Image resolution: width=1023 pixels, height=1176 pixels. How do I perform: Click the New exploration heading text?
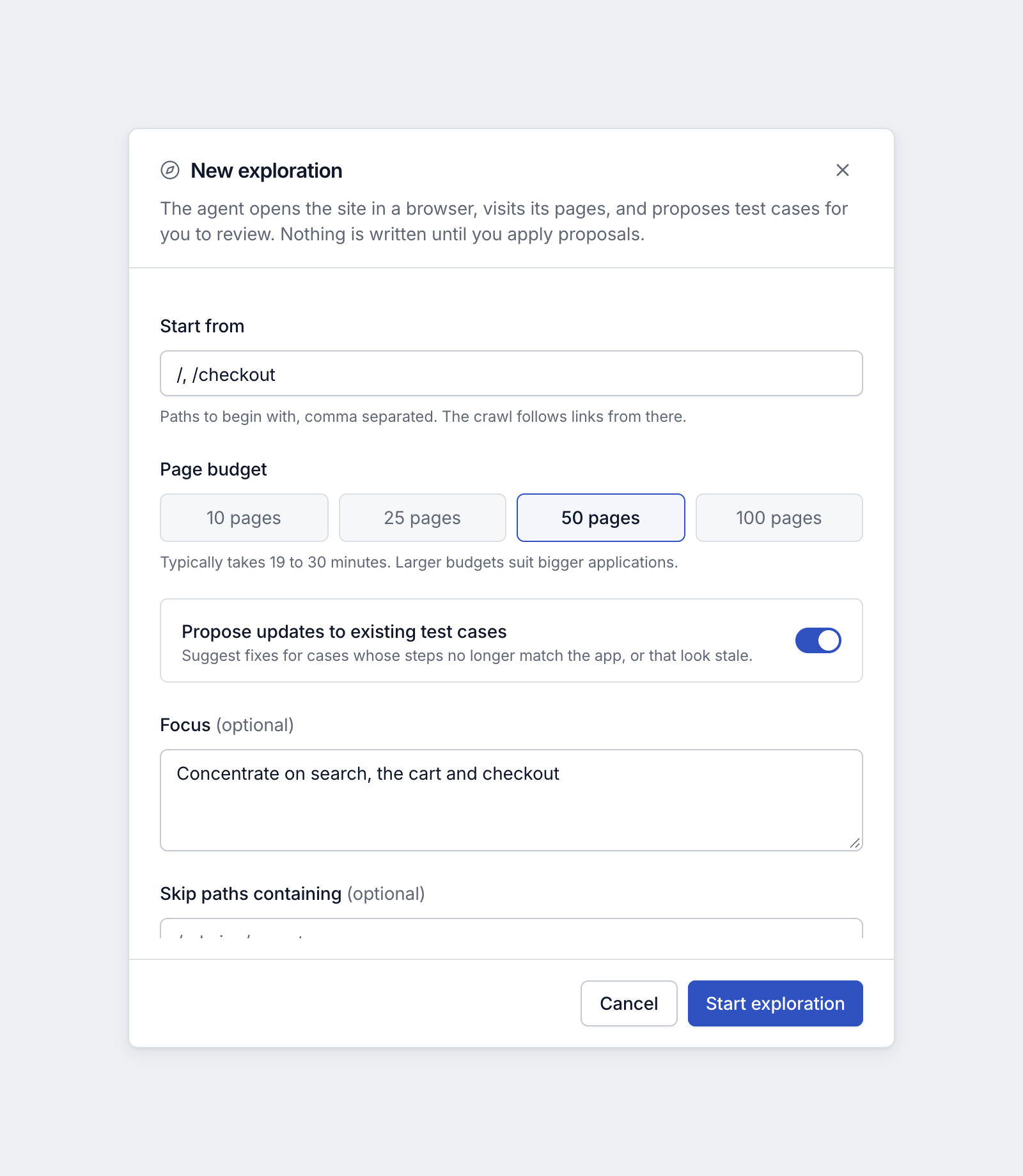coord(267,171)
